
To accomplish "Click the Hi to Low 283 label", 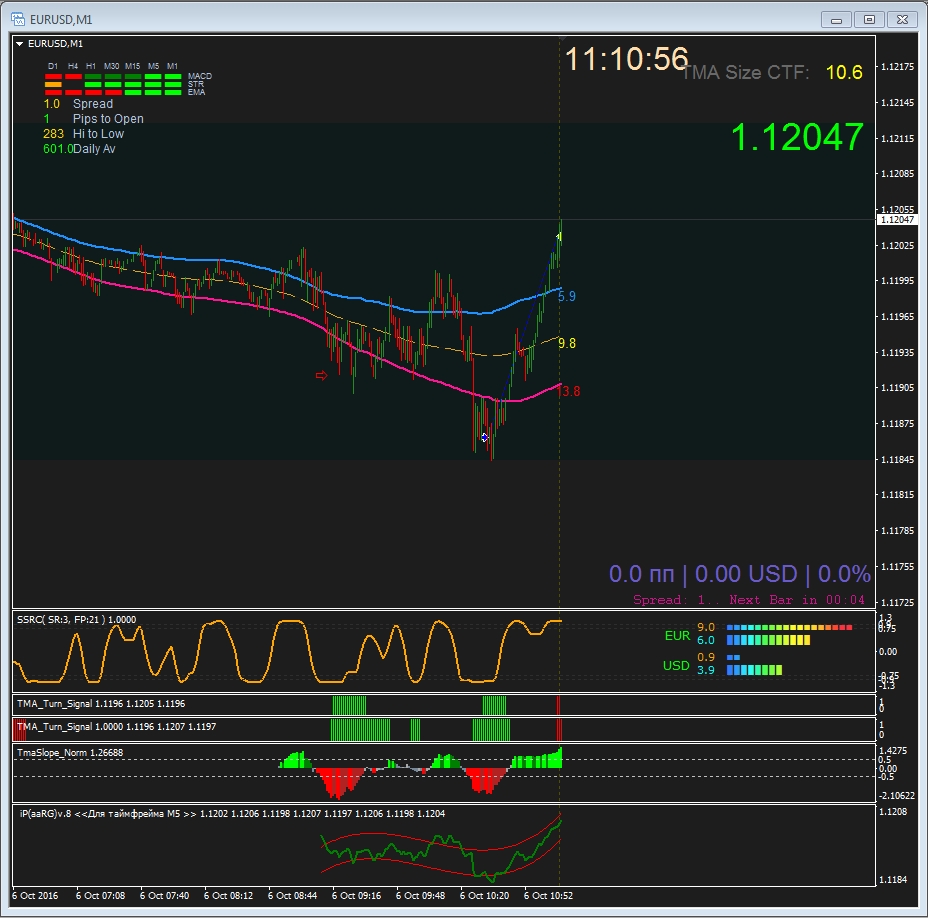I will click(x=83, y=134).
